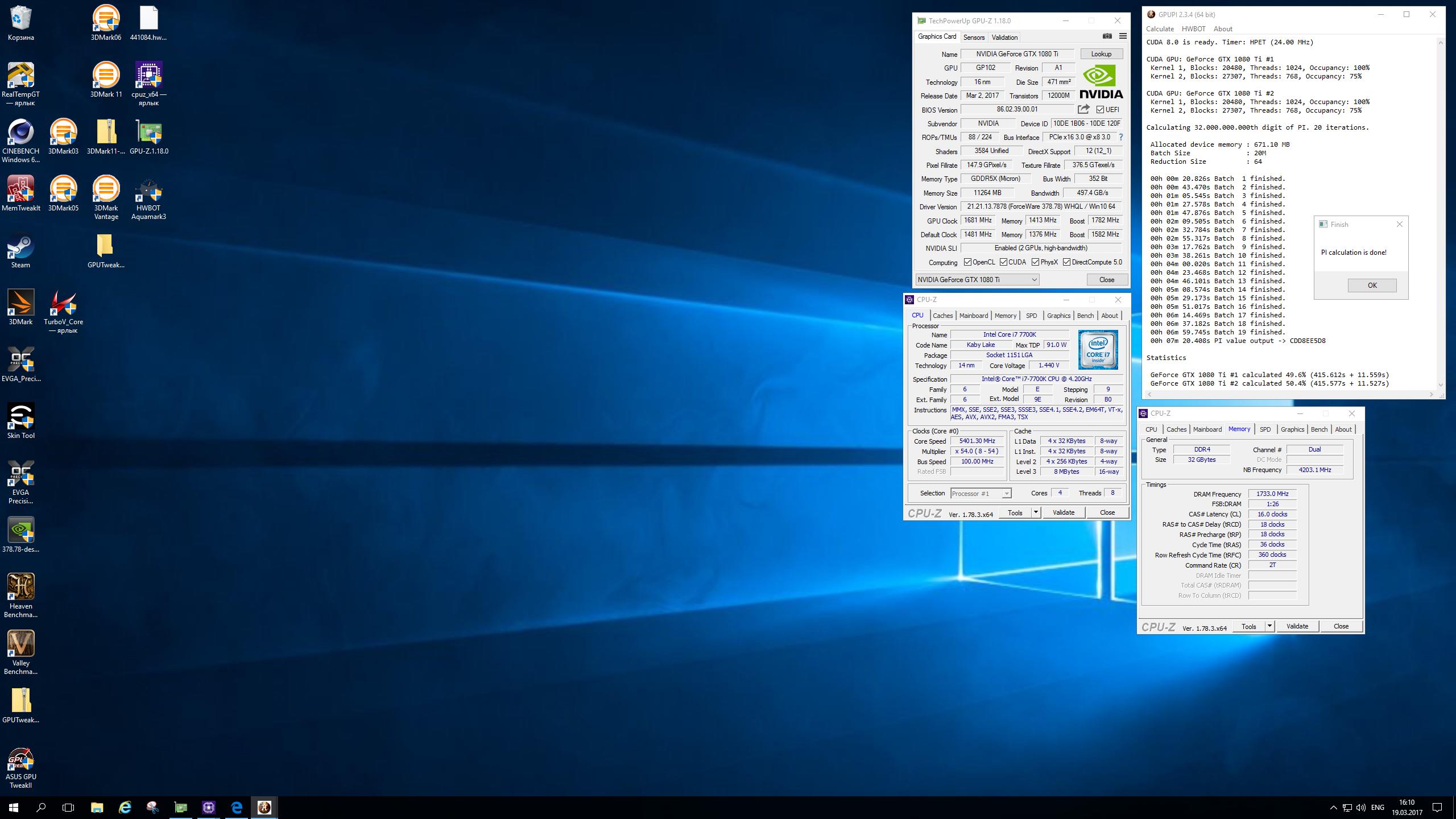Viewport: 1456px width, 819px height.
Task: Open Heaven Benchmark desktop icon
Action: (21, 596)
